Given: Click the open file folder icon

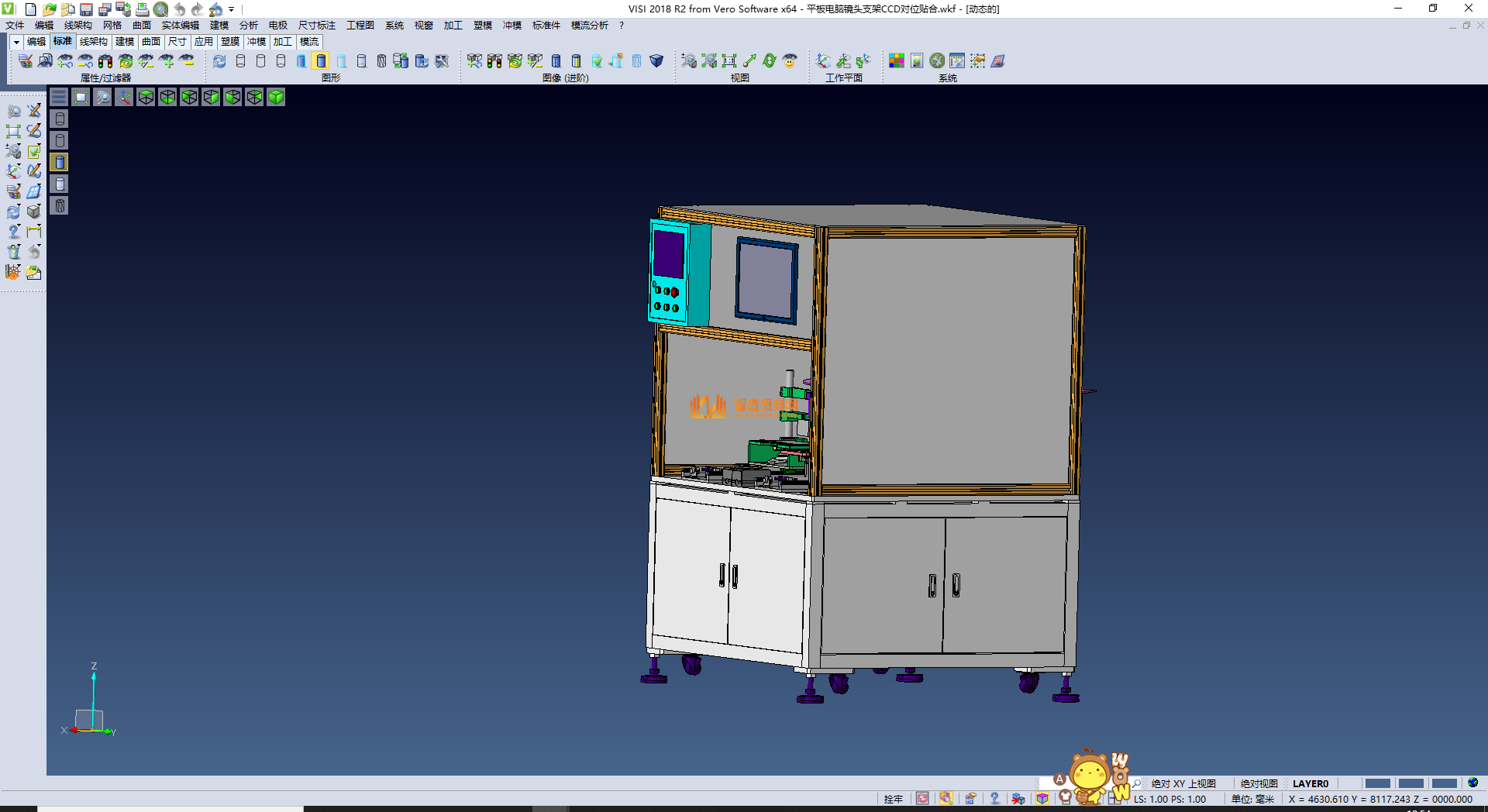Looking at the screenshot, I should (49, 9).
